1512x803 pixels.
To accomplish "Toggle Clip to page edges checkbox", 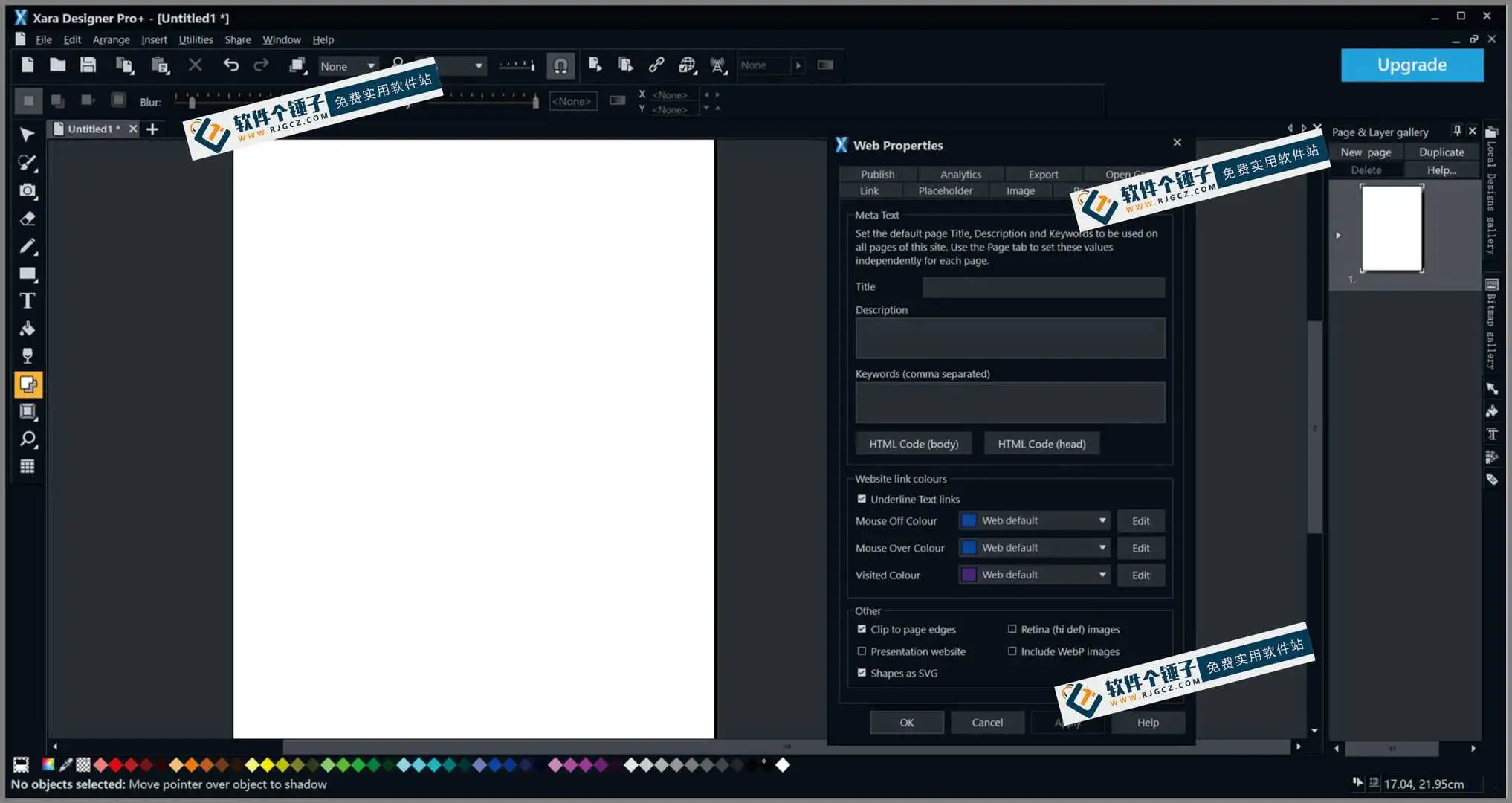I will (x=862, y=629).
